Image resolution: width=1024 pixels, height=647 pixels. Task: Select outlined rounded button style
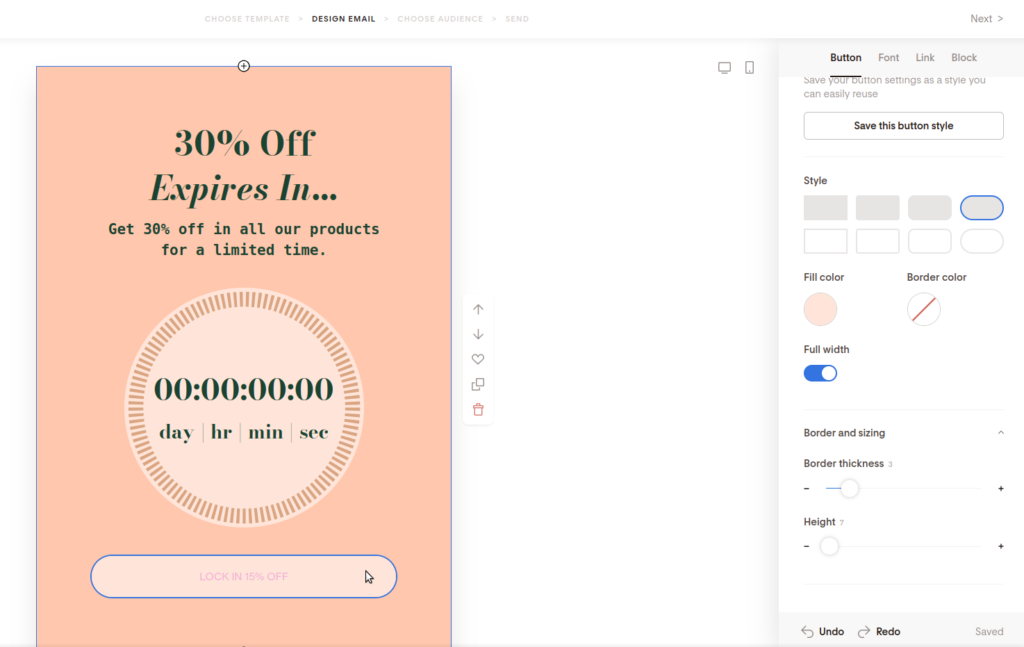tap(929, 241)
